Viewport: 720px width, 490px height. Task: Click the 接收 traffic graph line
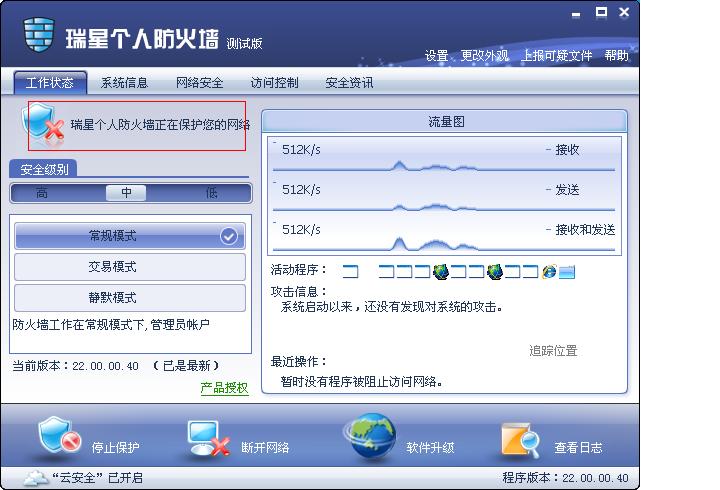coord(444,167)
